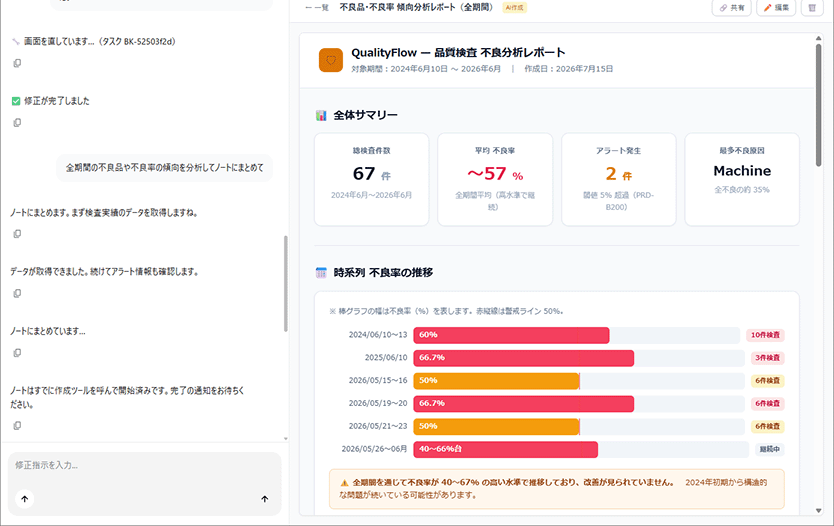Viewport: 834px width, 526px height.
Task: Click the 編集 edit button
Action: click(776, 8)
